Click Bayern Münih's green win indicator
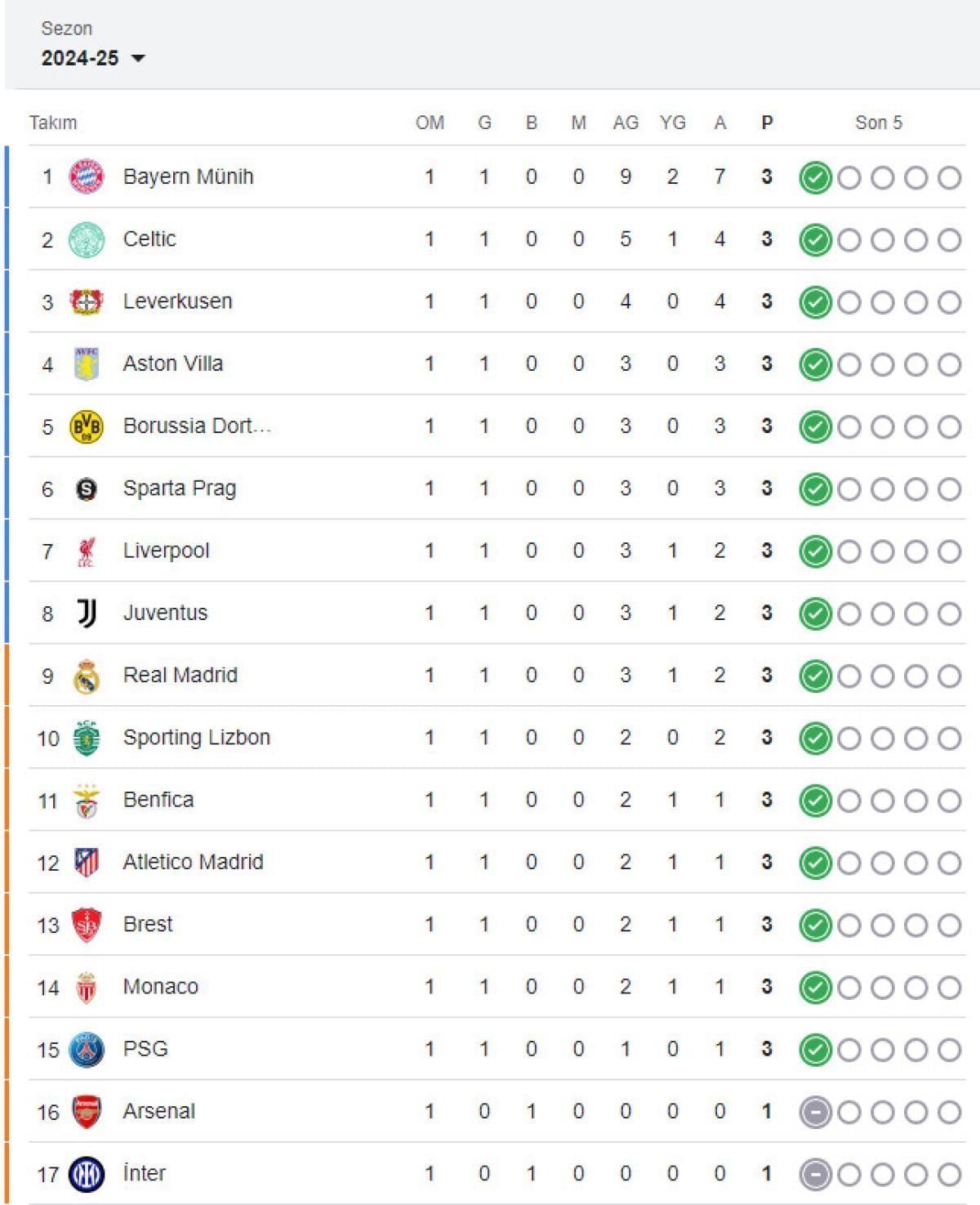This screenshot has width=980, height=1205. 815,177
